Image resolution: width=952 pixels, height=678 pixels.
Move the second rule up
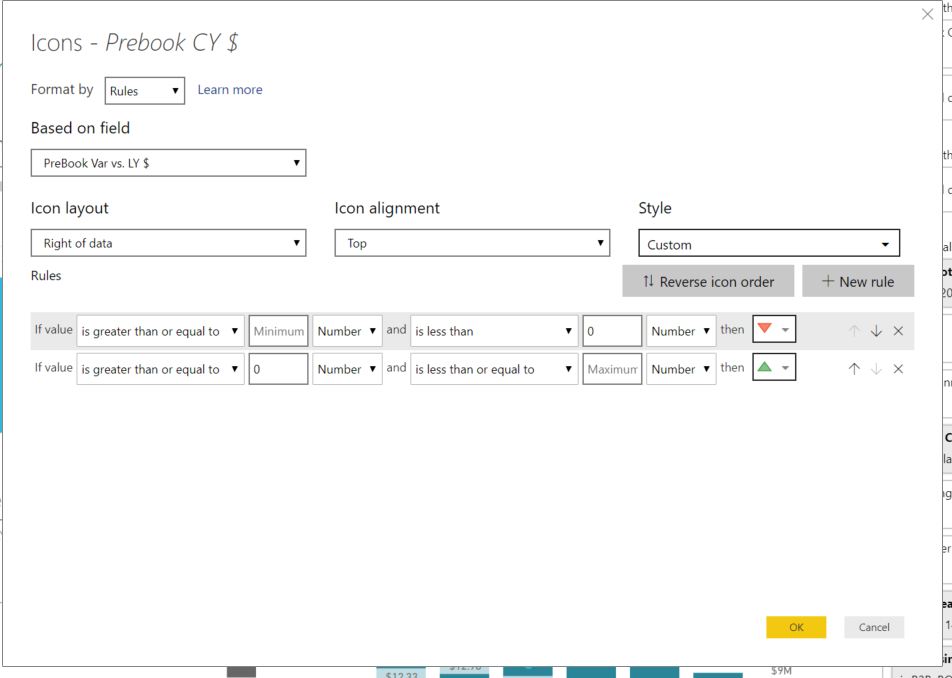(x=854, y=368)
